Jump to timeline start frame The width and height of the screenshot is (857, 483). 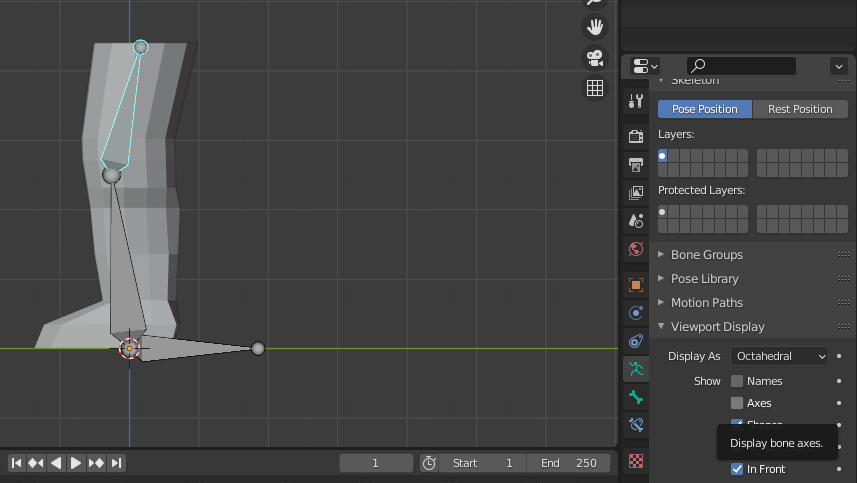[x=16, y=463]
